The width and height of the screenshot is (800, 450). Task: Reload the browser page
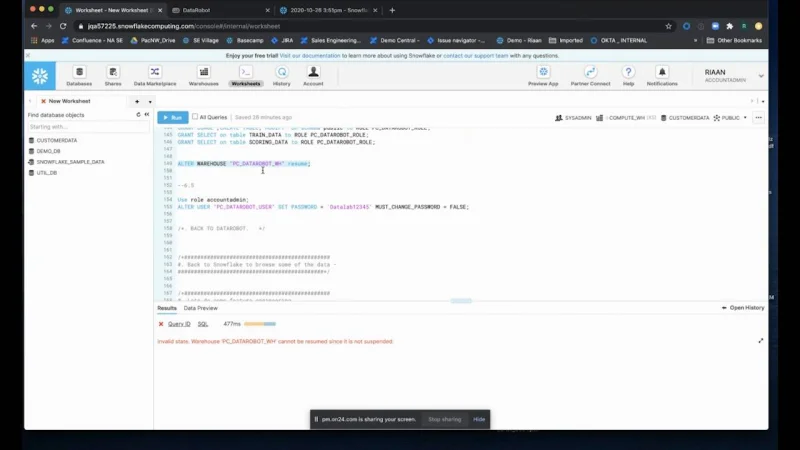[x=63, y=26]
